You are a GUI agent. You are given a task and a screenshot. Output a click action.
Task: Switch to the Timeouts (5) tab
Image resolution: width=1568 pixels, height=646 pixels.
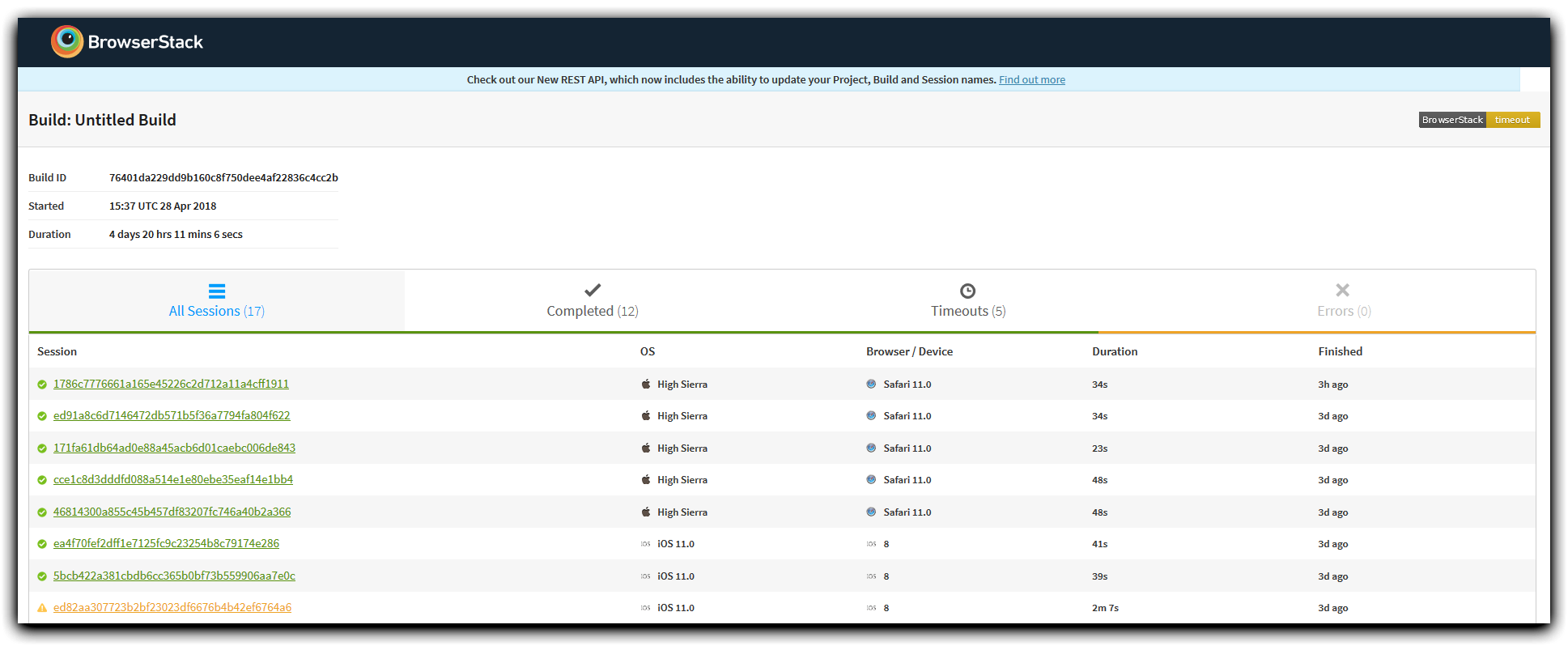coord(967,300)
